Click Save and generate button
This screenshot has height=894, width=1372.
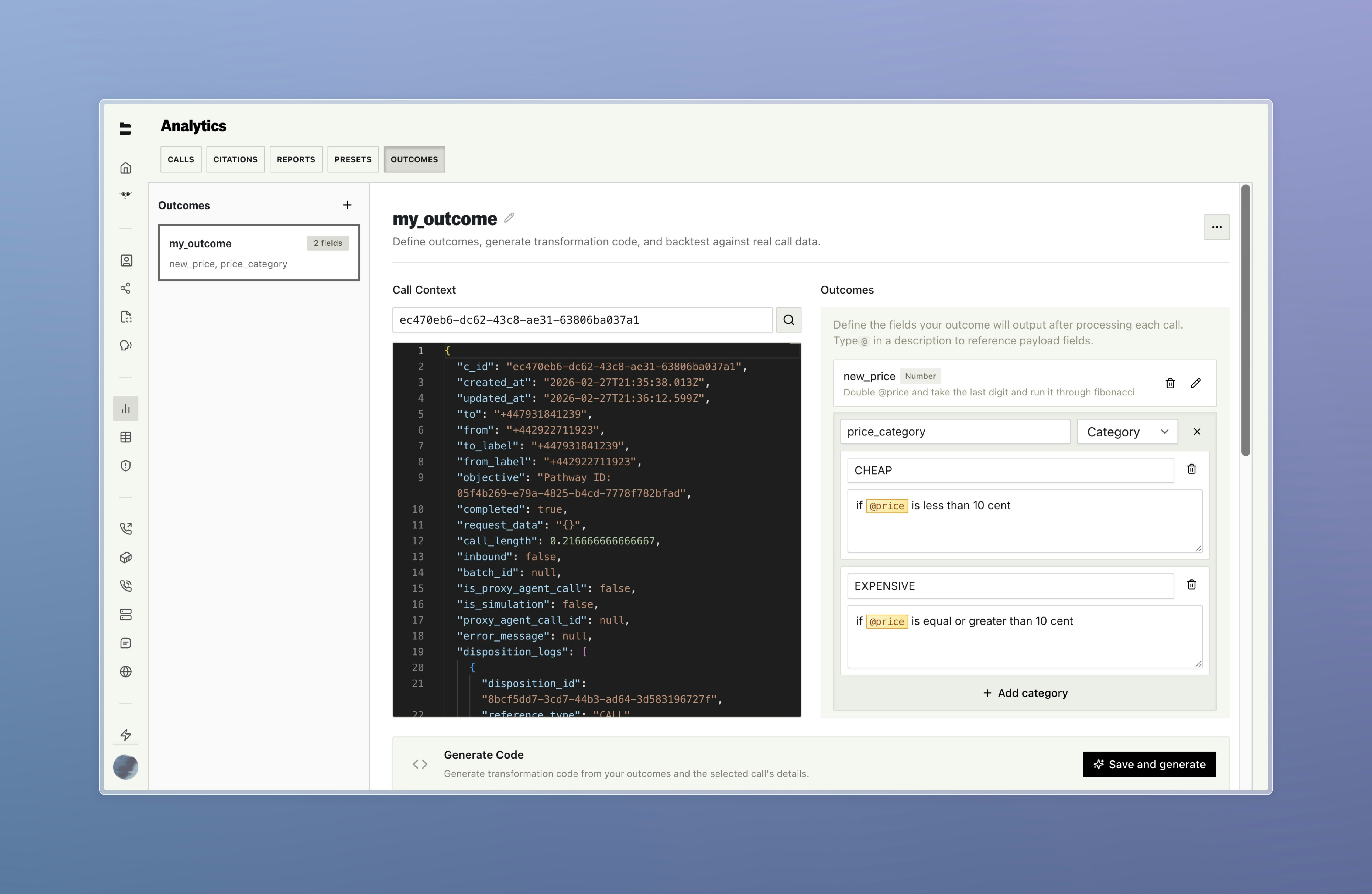(1149, 764)
